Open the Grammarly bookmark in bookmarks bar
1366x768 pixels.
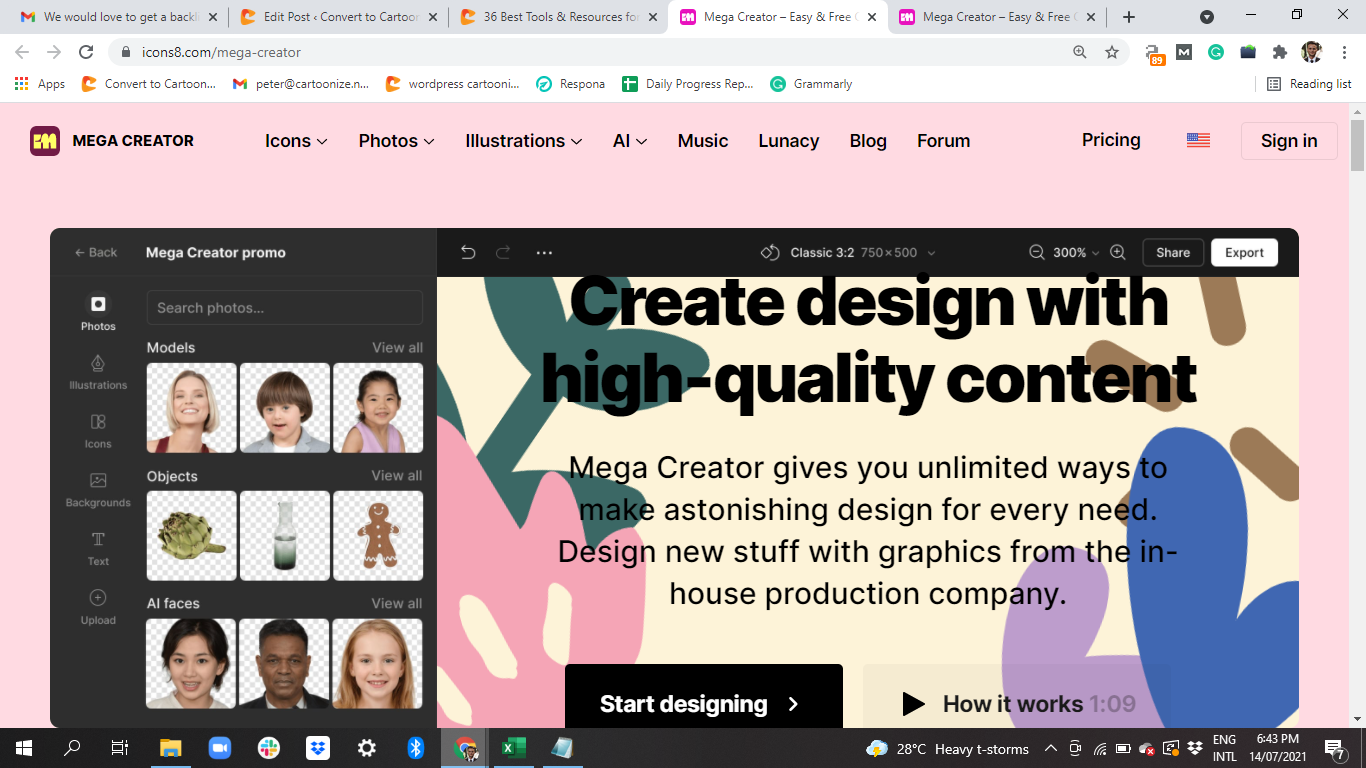pos(811,84)
